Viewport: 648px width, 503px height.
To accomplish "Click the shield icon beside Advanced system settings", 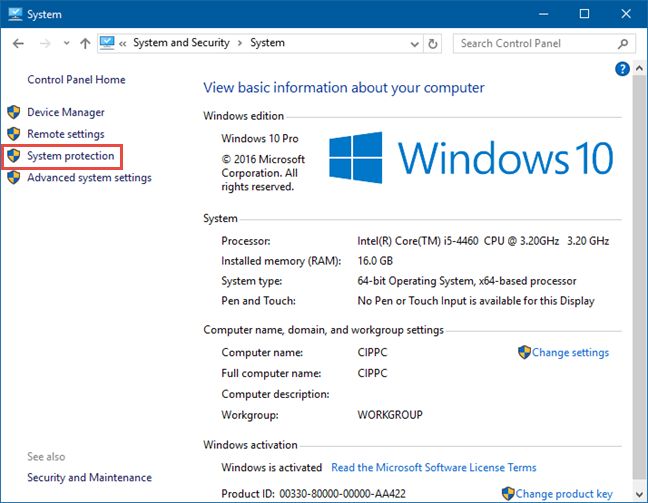I will (14, 178).
